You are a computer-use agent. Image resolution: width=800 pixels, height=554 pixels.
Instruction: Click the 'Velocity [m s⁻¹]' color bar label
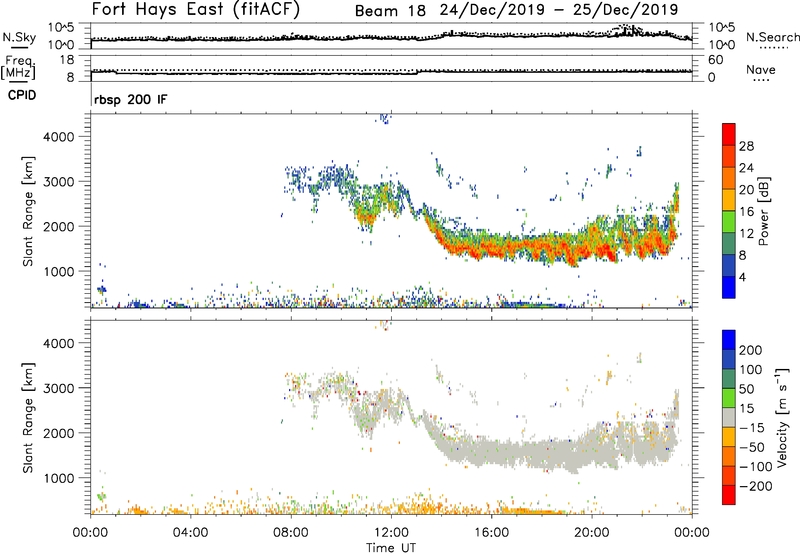coord(782,417)
